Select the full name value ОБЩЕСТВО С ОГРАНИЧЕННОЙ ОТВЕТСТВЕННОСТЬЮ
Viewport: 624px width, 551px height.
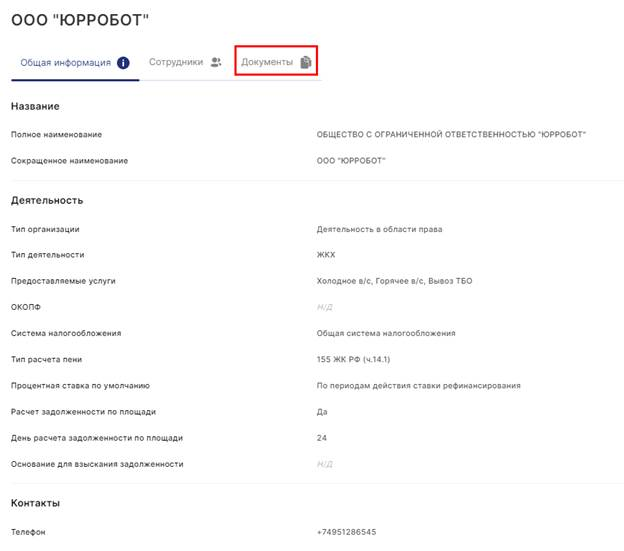point(450,134)
